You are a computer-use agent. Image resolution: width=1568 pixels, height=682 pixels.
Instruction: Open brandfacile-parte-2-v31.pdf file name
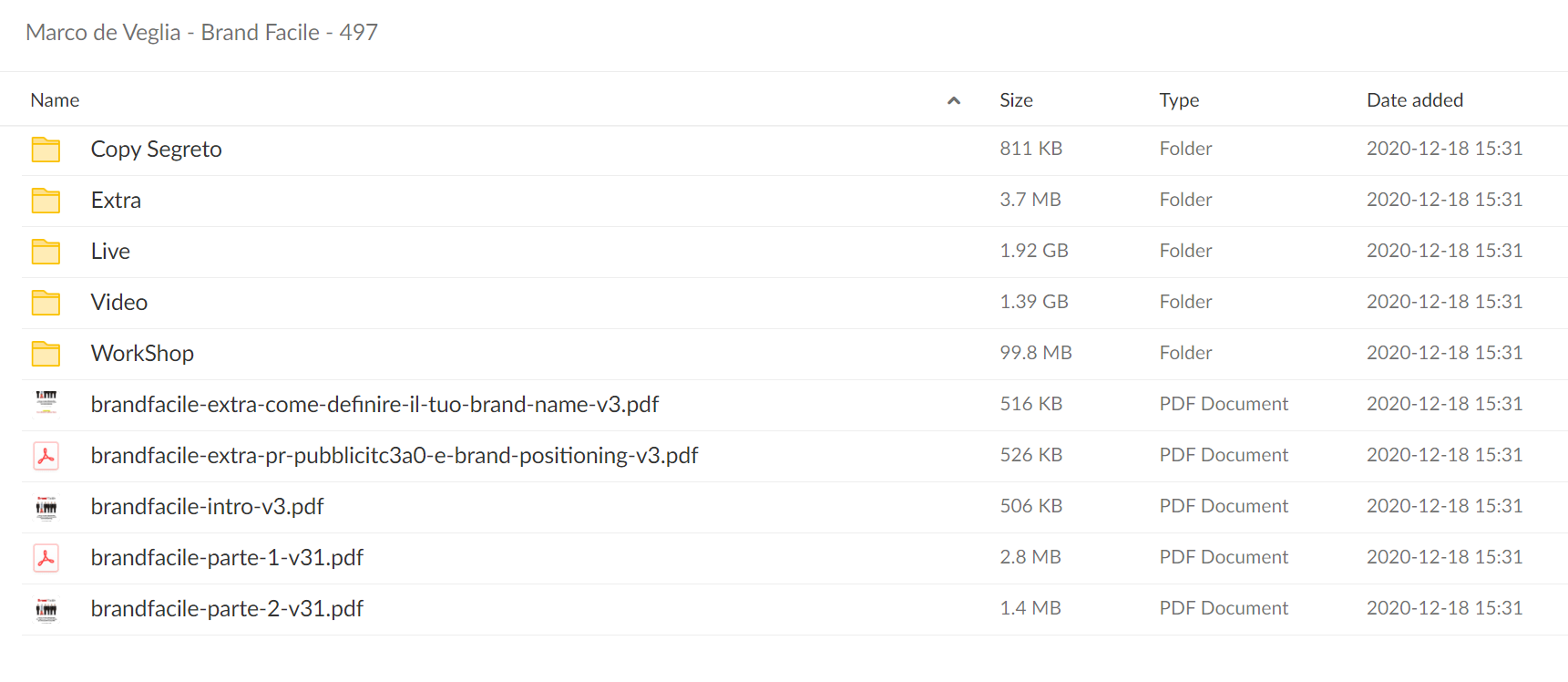(227, 609)
